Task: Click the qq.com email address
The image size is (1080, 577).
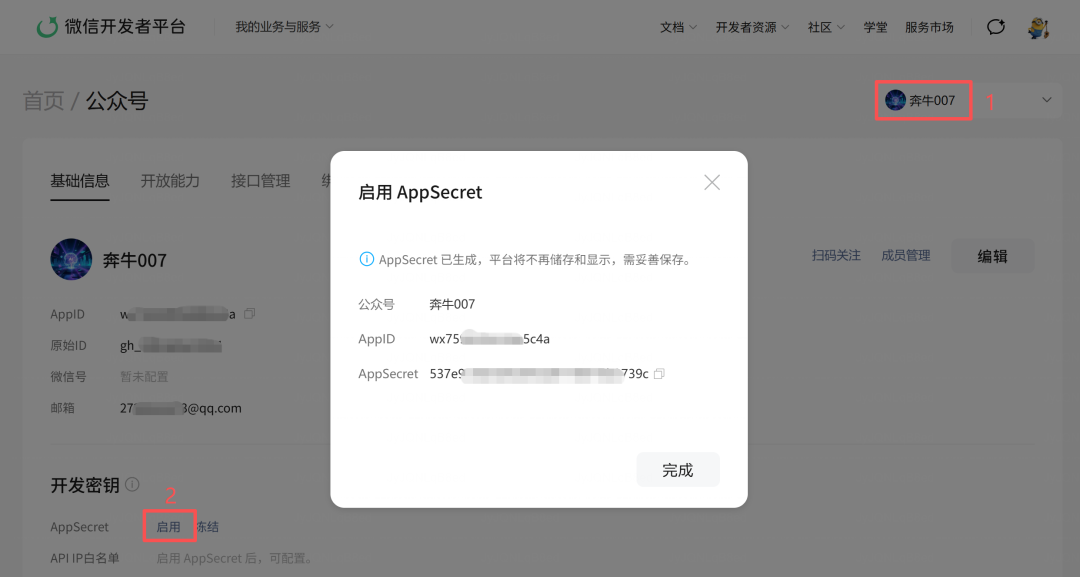Action: click(180, 408)
